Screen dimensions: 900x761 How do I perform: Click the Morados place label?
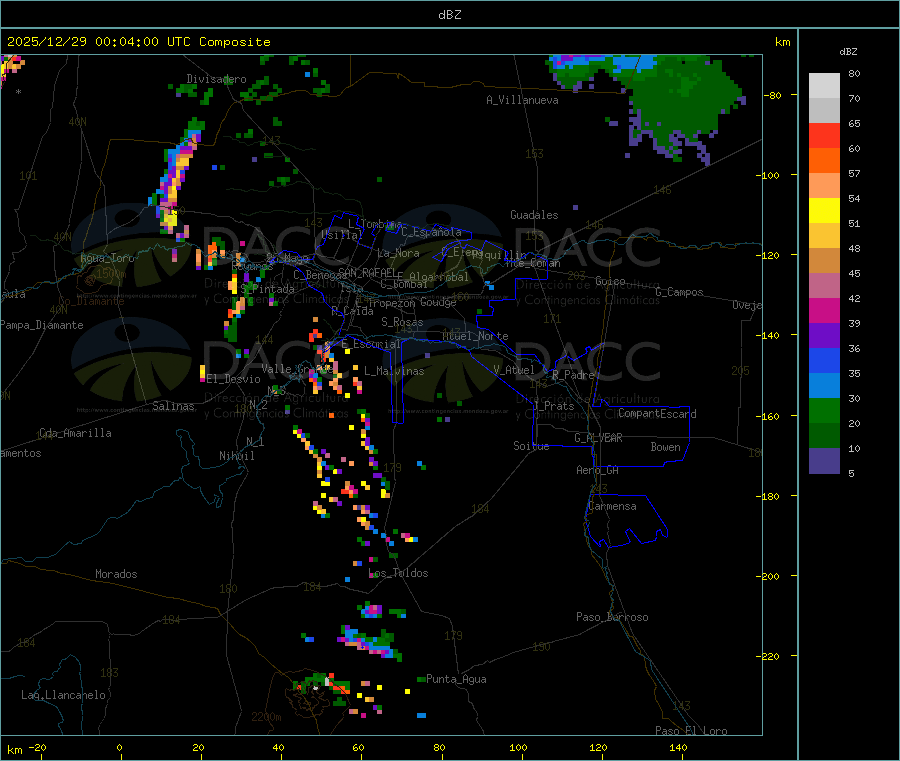click(116, 574)
